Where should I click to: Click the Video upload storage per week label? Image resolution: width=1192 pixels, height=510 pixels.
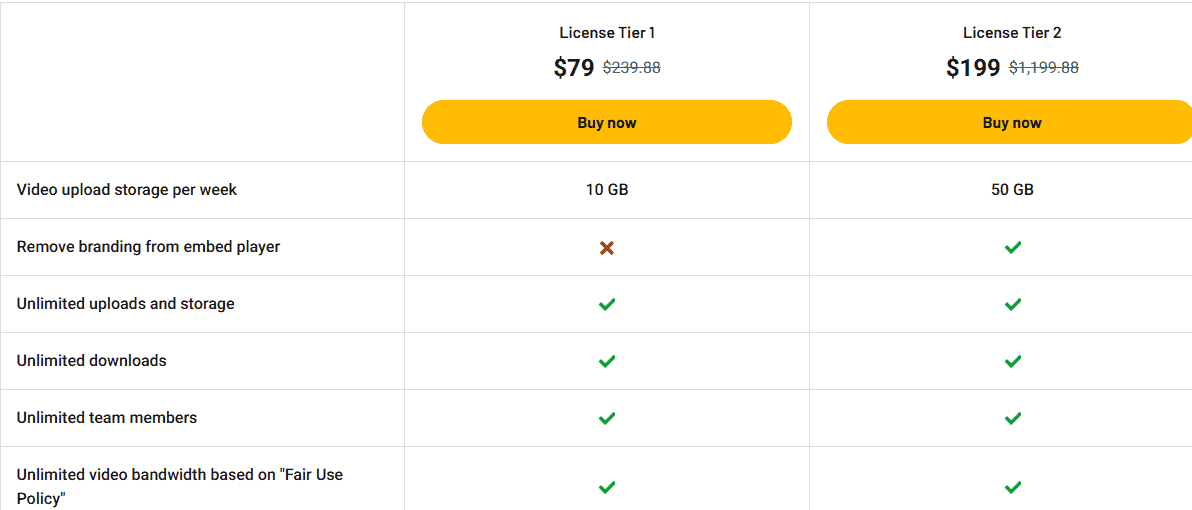127,190
